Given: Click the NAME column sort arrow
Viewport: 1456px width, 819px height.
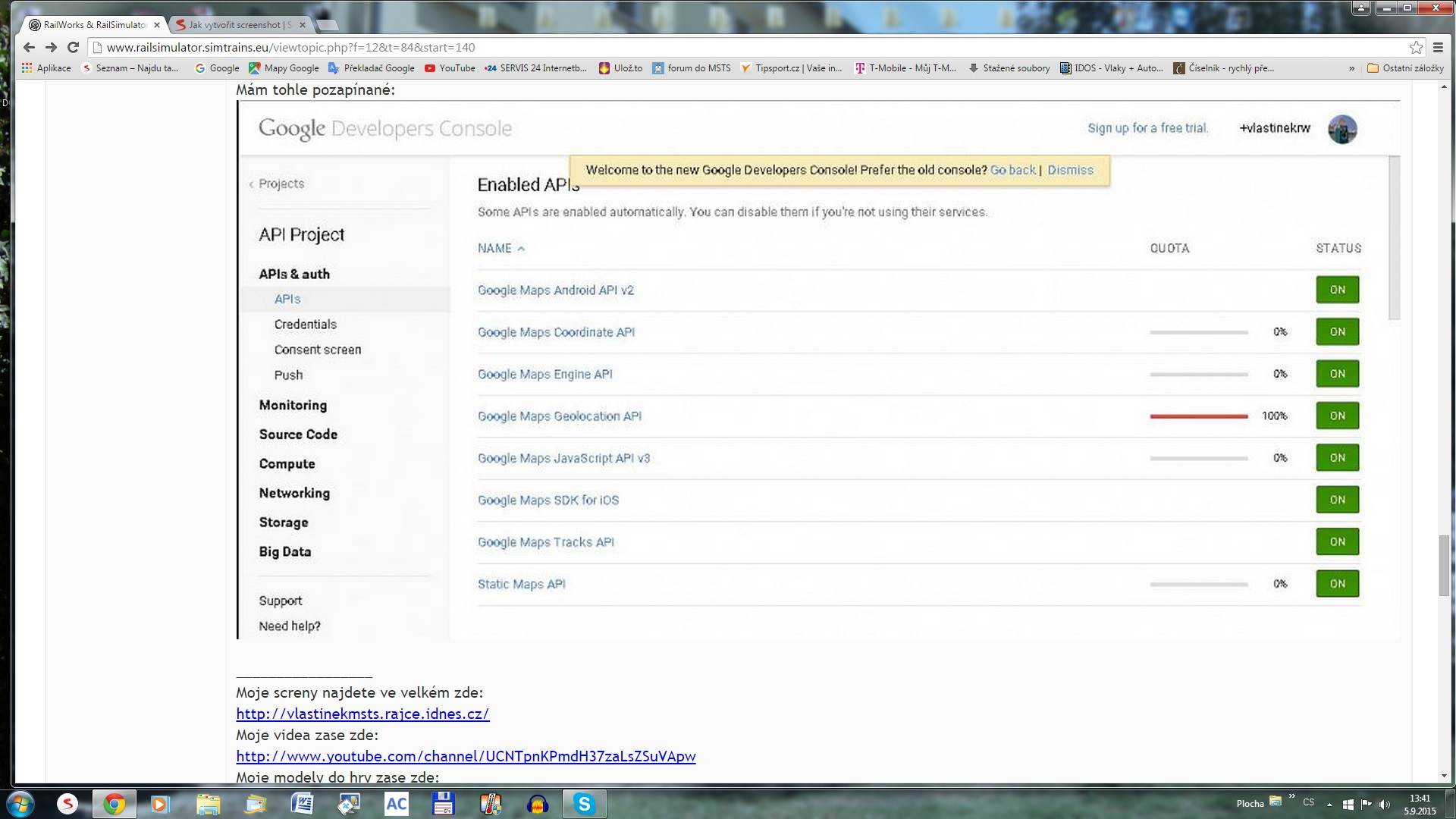Looking at the screenshot, I should click(521, 249).
